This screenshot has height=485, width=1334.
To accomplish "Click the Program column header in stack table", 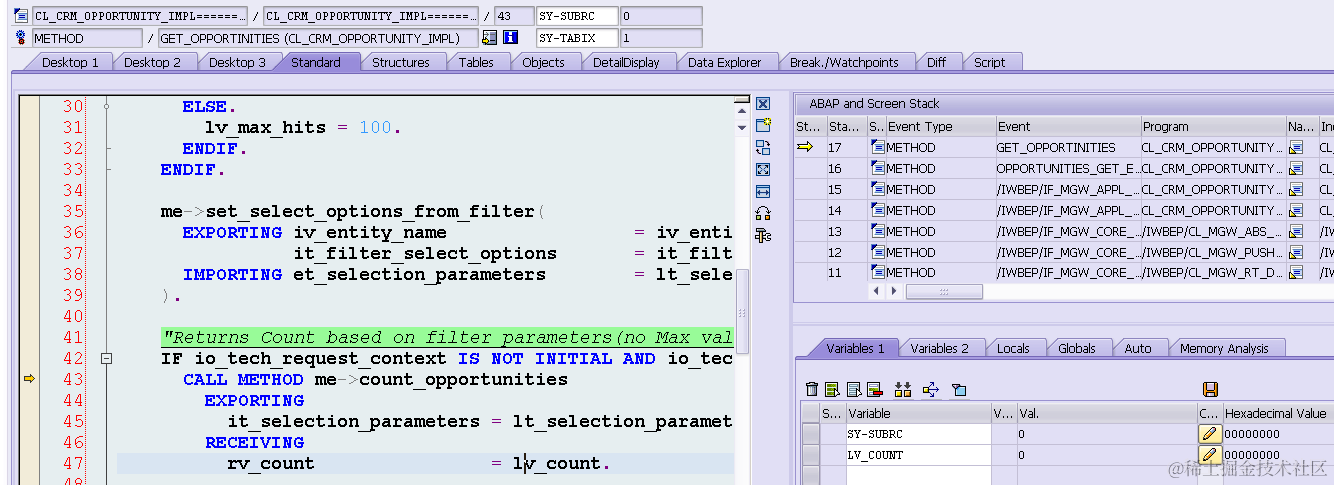I will (x=1214, y=126).
